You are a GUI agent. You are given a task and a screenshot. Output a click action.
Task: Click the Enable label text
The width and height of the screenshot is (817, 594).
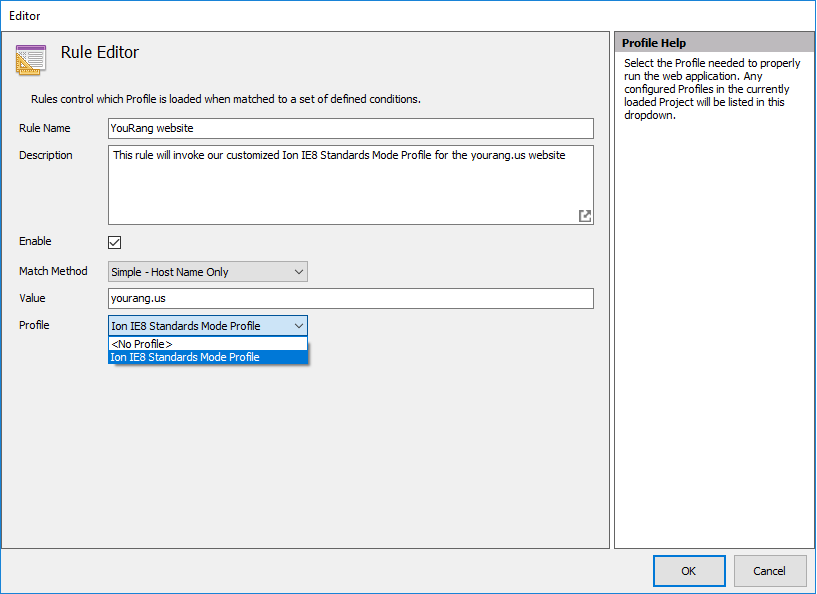pyautogui.click(x=35, y=241)
